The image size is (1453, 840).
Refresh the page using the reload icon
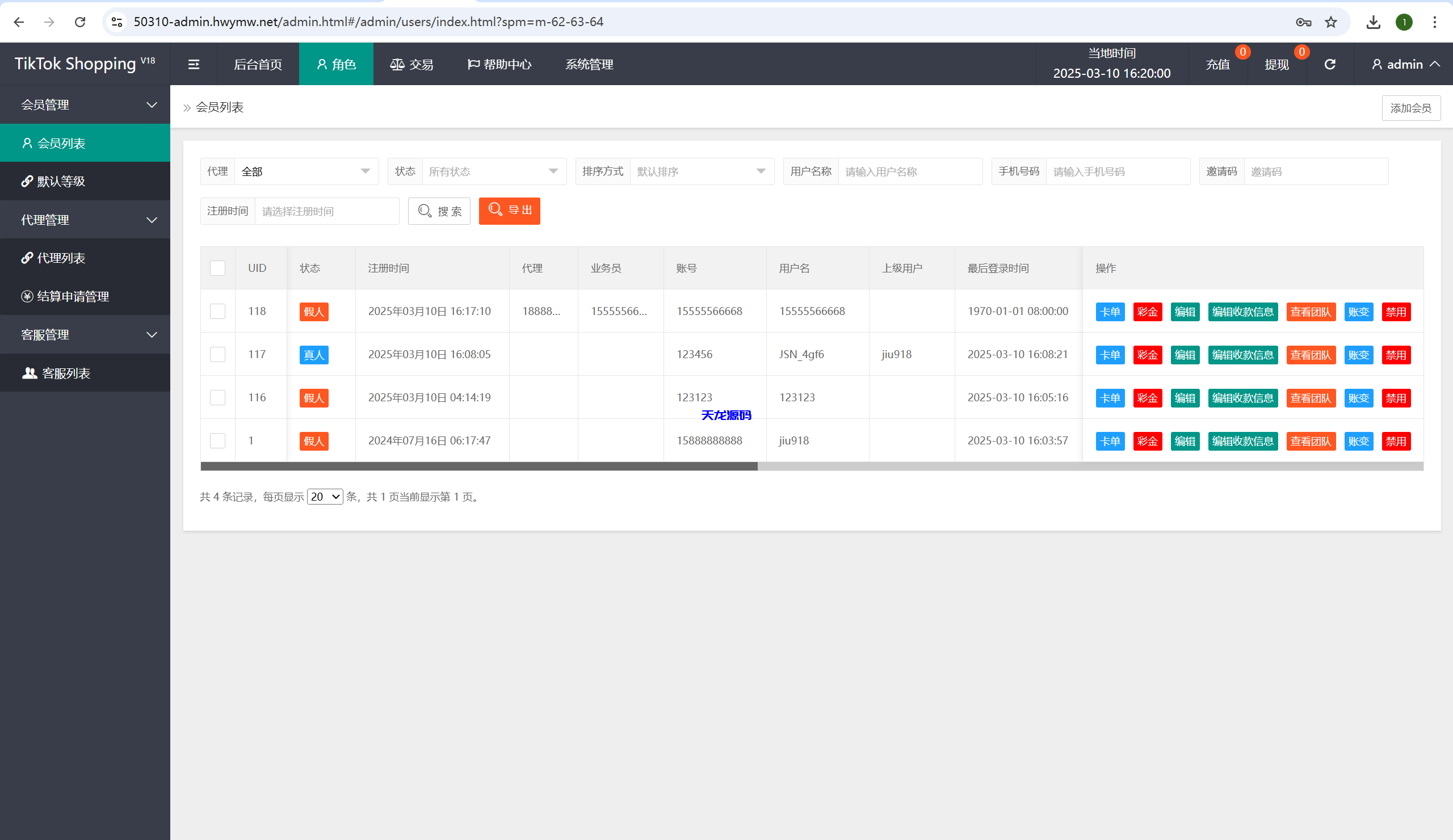(1329, 64)
